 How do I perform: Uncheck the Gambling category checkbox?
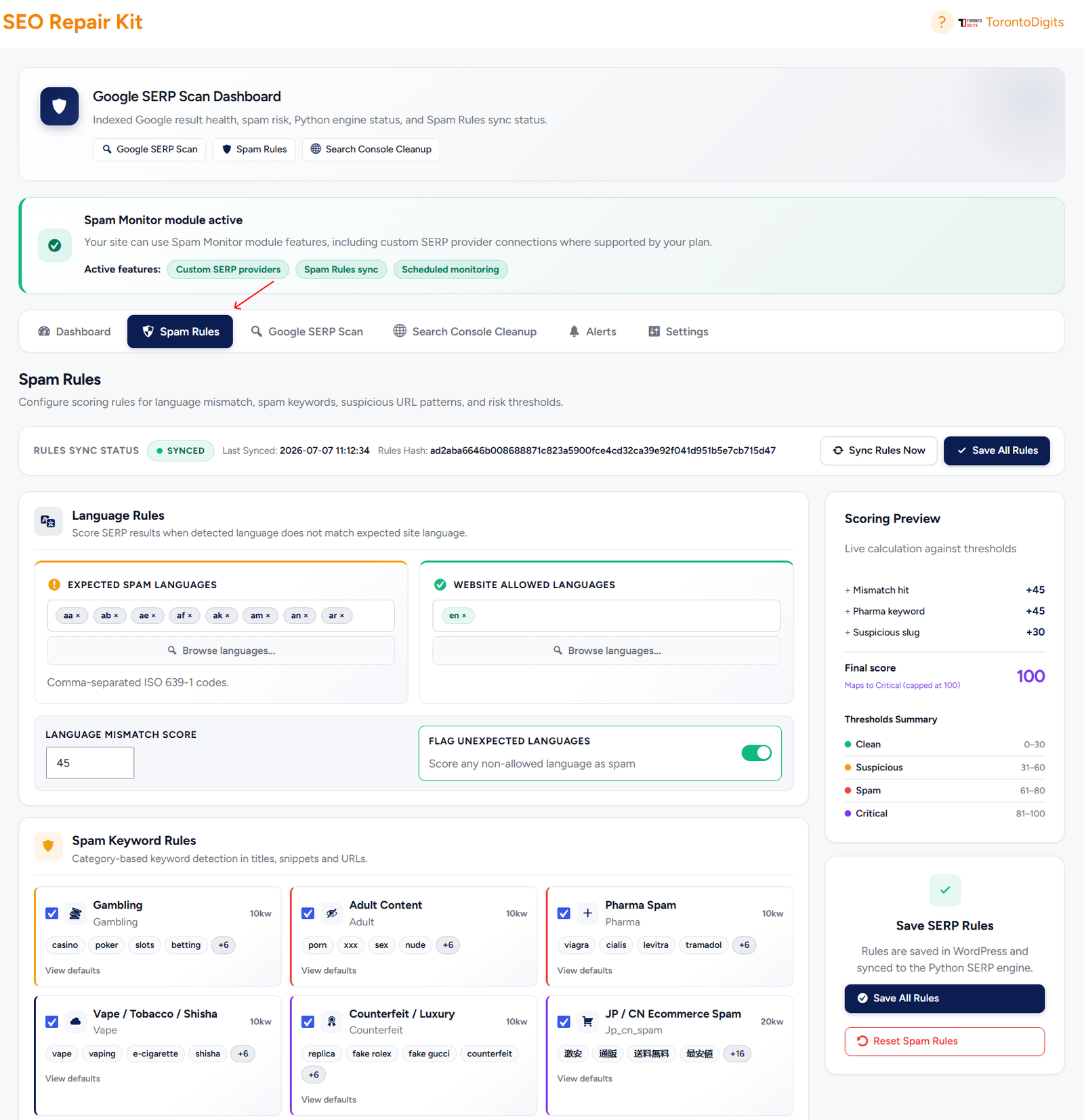pos(52,913)
